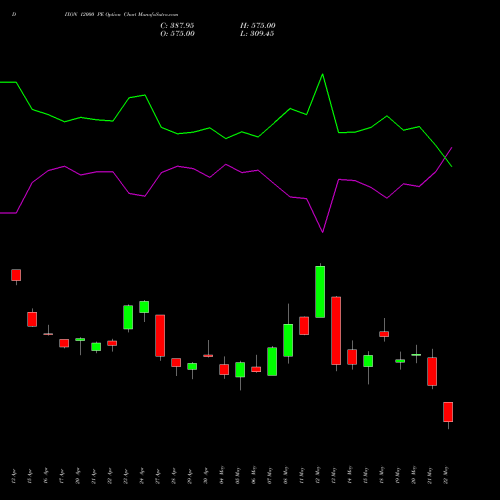Click the open value O: 575.00
This screenshot has width=500, height=500.
coord(177,34)
